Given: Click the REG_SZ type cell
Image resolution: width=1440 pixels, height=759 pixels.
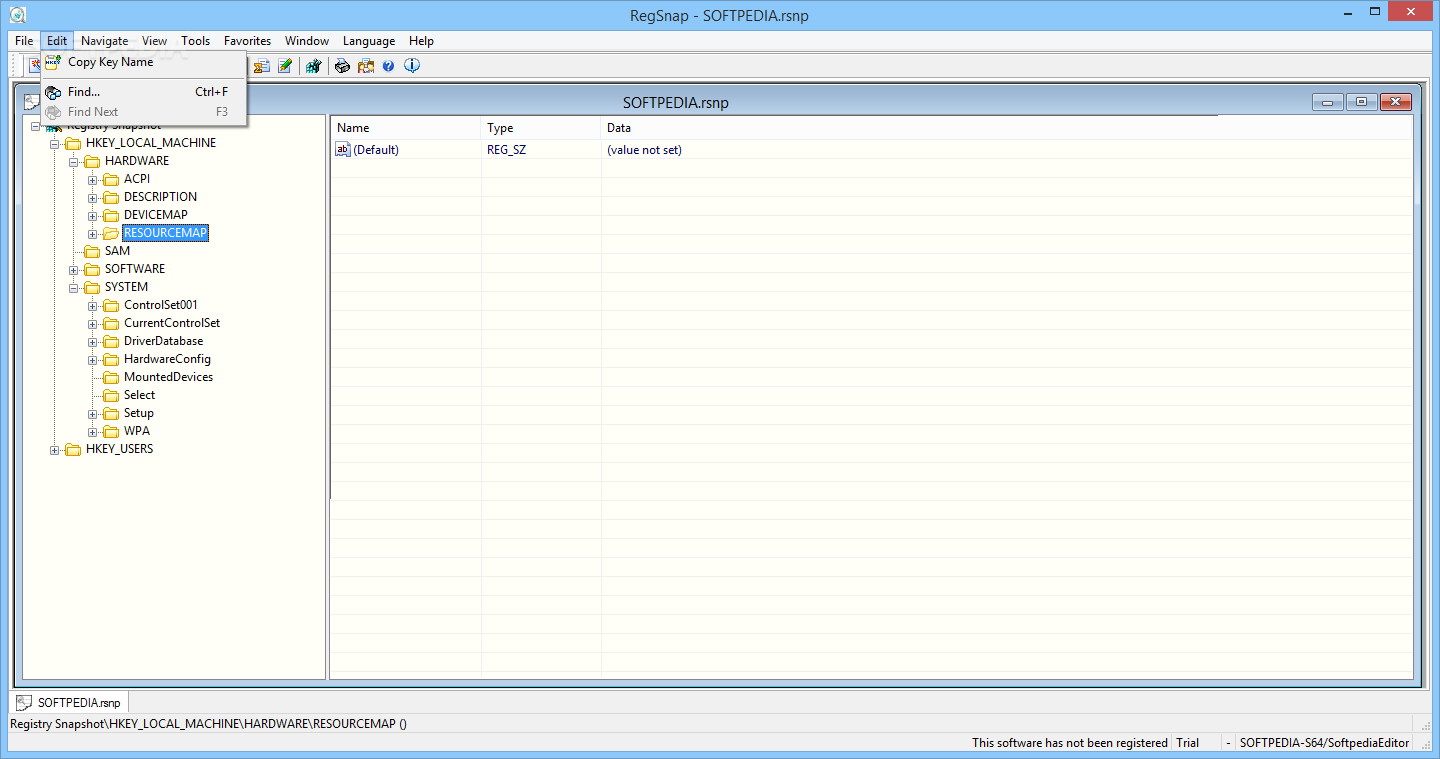Looking at the screenshot, I should tap(506, 150).
